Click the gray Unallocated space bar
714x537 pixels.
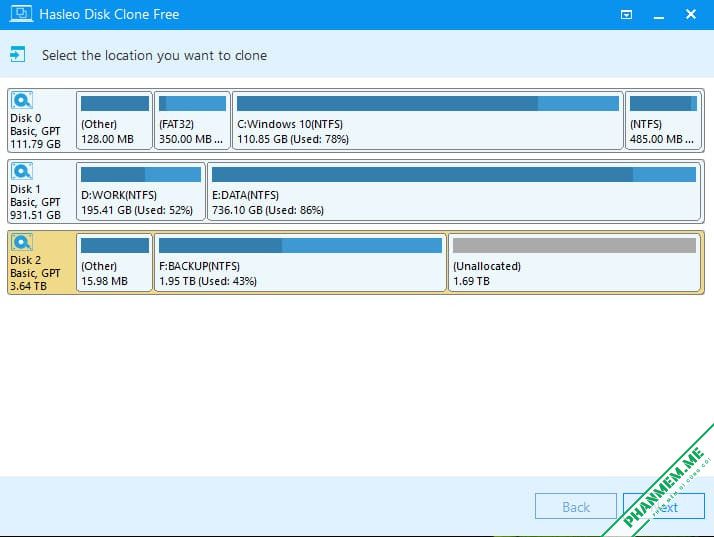(574, 245)
